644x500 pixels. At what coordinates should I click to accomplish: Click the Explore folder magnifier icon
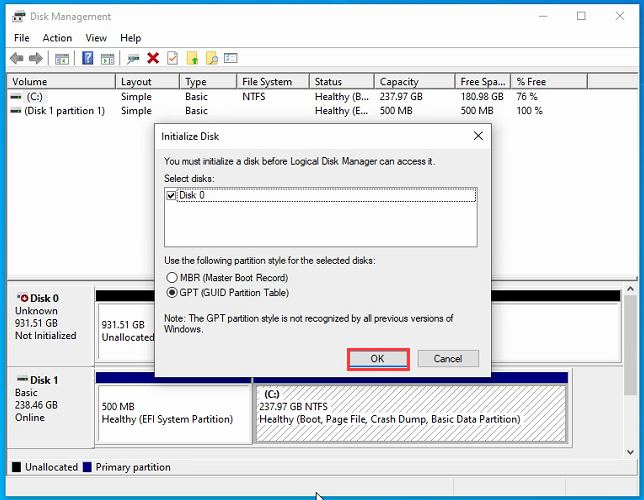[x=212, y=58]
